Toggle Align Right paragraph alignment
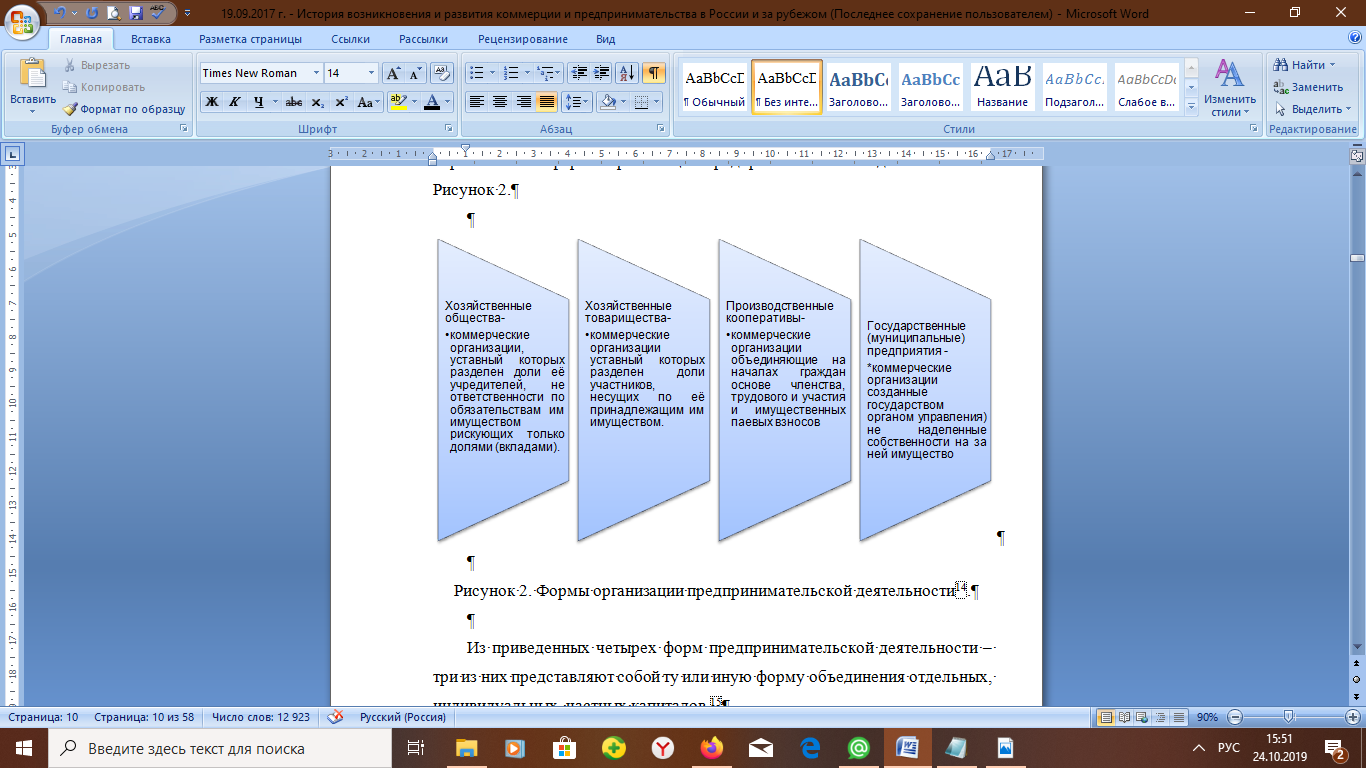1366x768 pixels. 522,102
